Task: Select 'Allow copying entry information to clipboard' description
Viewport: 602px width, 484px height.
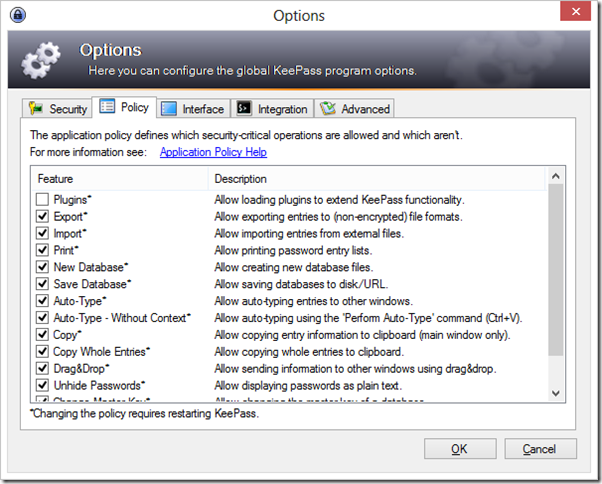Action: 362,335
